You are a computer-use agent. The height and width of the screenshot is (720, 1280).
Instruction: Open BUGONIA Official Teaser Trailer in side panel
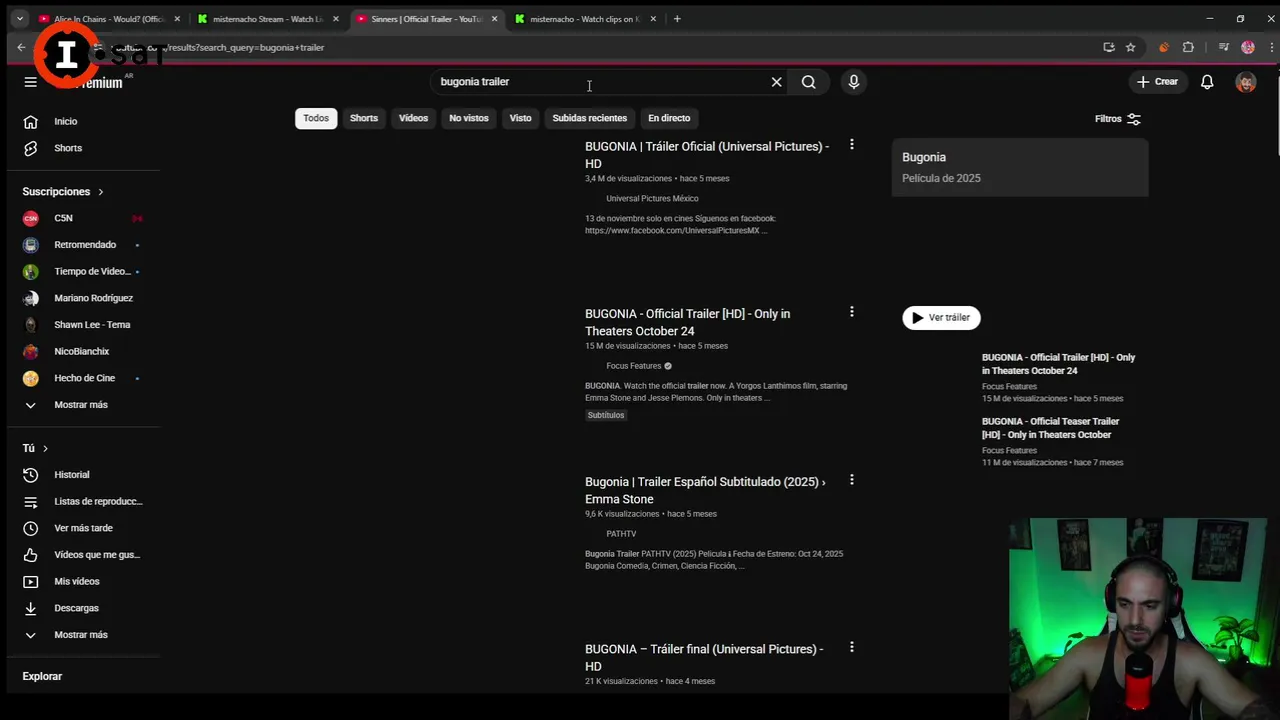click(x=1050, y=428)
